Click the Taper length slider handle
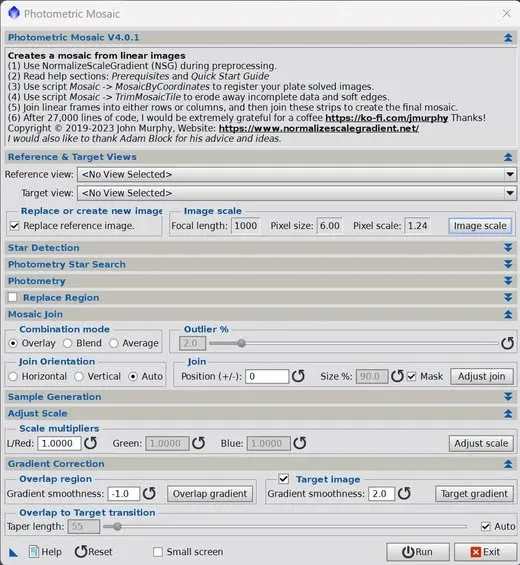This screenshot has height=565, width=520. click(117, 527)
